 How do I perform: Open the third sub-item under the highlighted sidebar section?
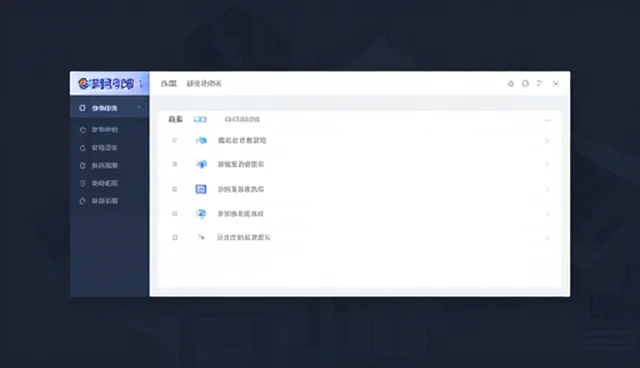[99, 165]
